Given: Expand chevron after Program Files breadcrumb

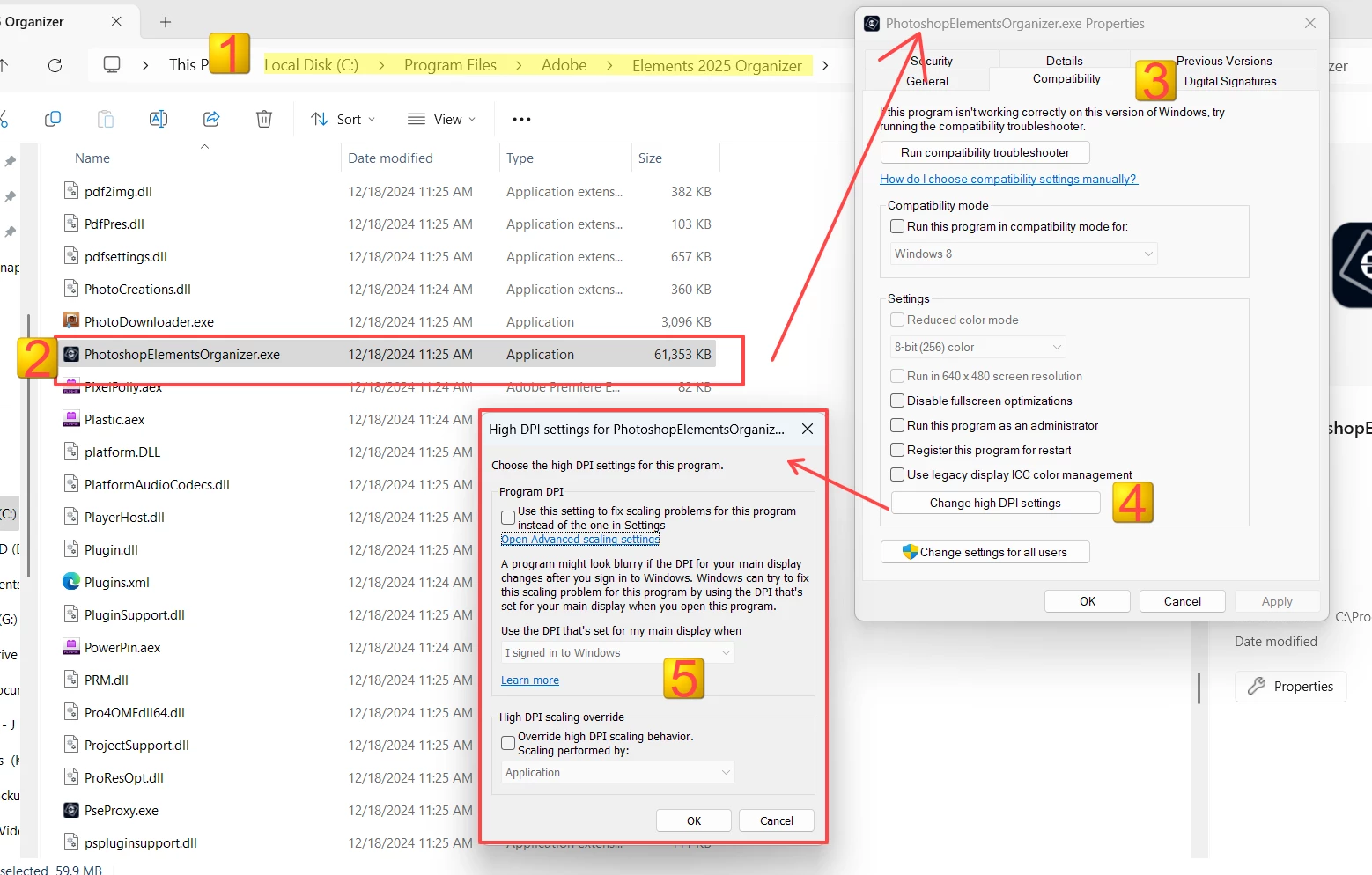Looking at the screenshot, I should click(519, 65).
